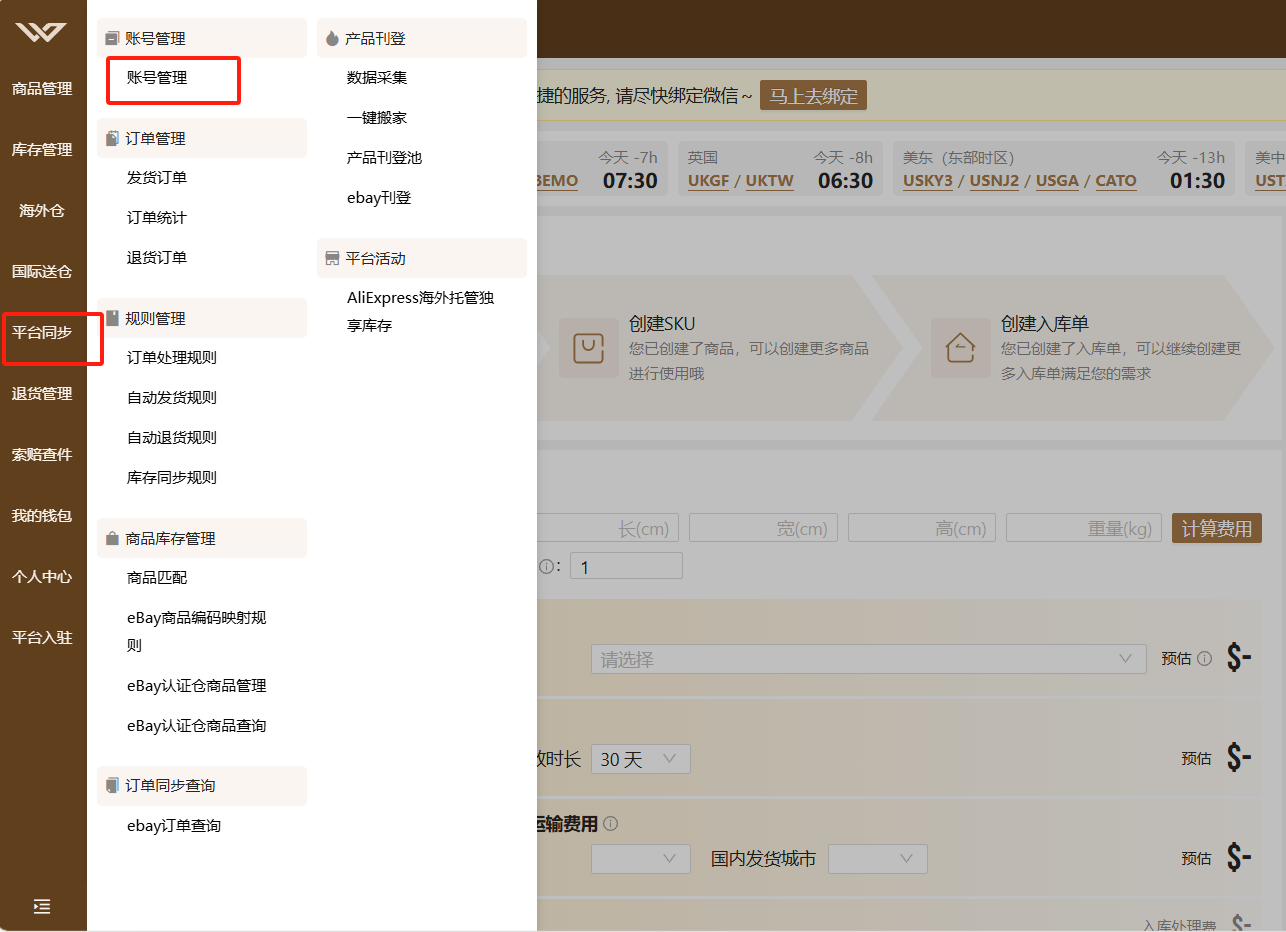
Task: Open the 请选择 dropdown
Action: tap(869, 659)
